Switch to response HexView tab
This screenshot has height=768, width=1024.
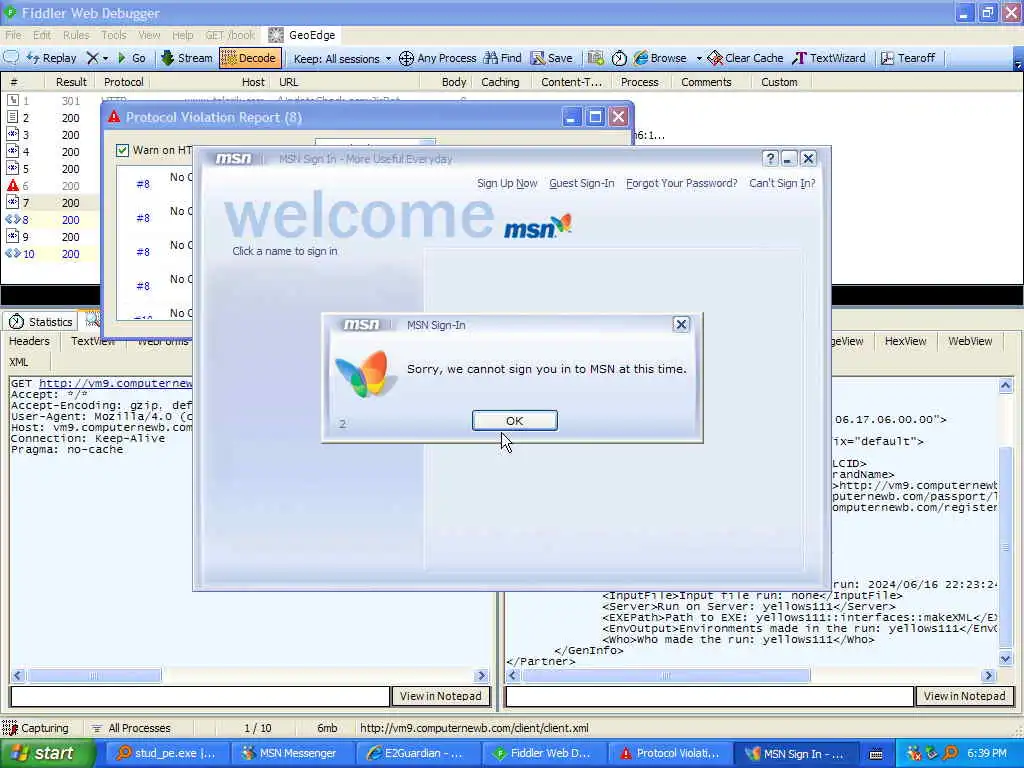coord(905,341)
